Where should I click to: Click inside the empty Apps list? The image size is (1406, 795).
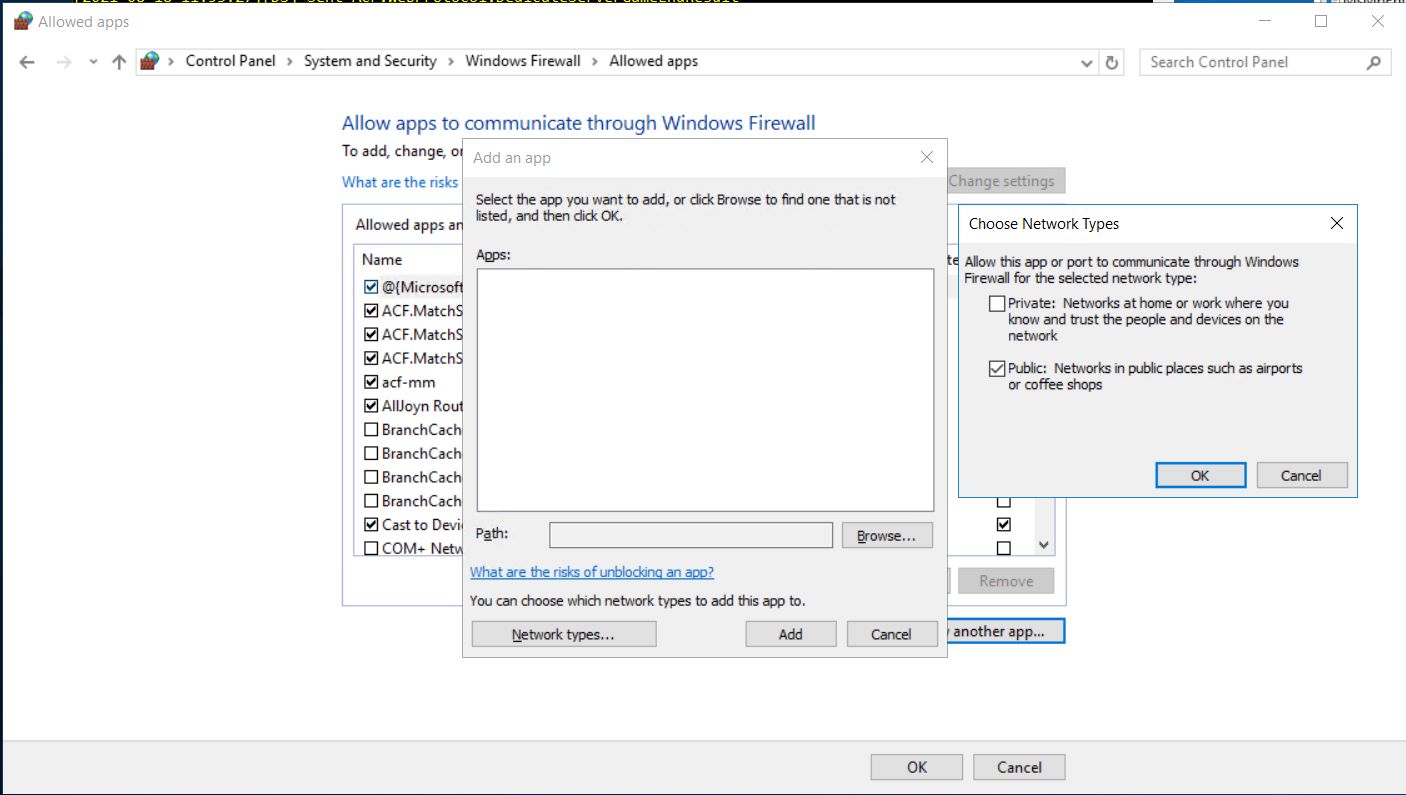[705, 390]
